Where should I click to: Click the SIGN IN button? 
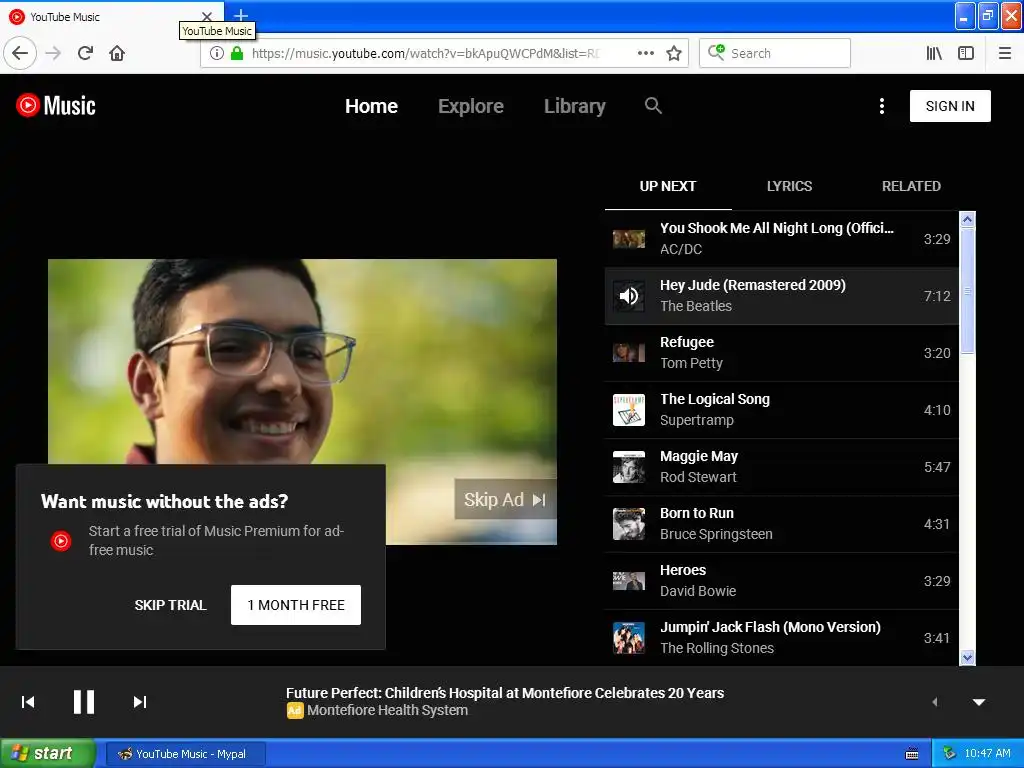[x=950, y=106]
